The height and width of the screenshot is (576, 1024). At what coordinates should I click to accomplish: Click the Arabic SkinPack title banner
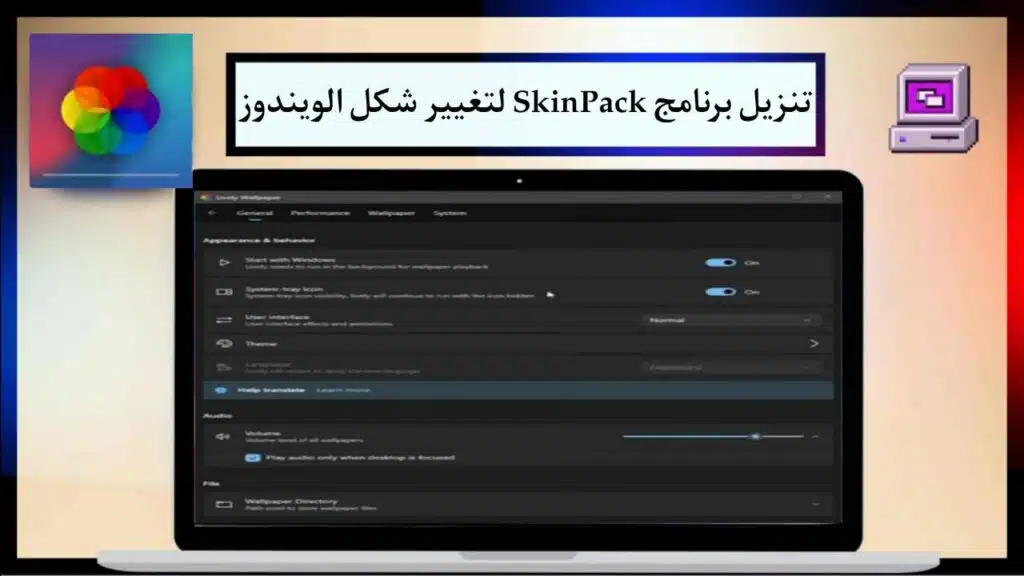(x=526, y=104)
